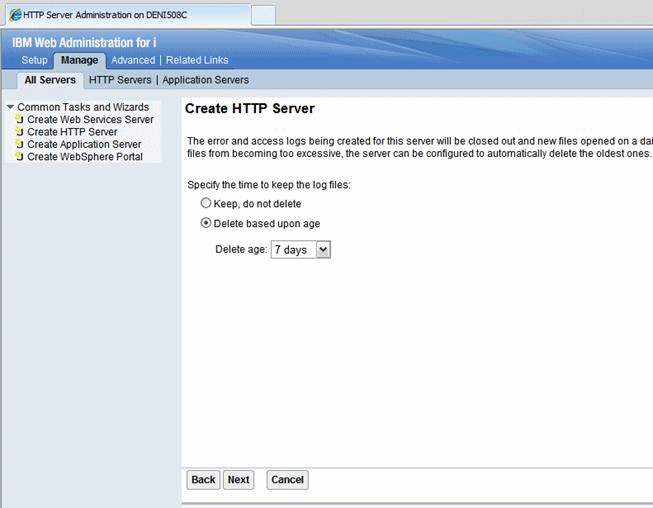
Task: Click the Next button
Action: coord(238,480)
